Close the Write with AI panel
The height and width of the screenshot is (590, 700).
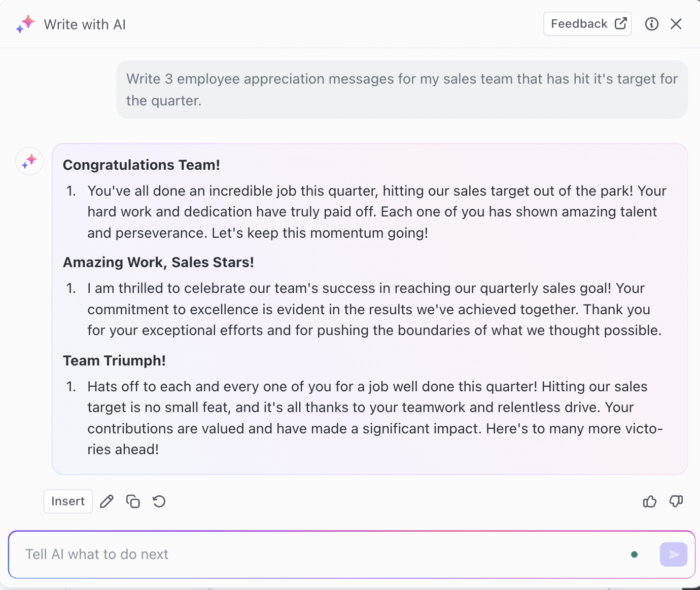pos(676,24)
